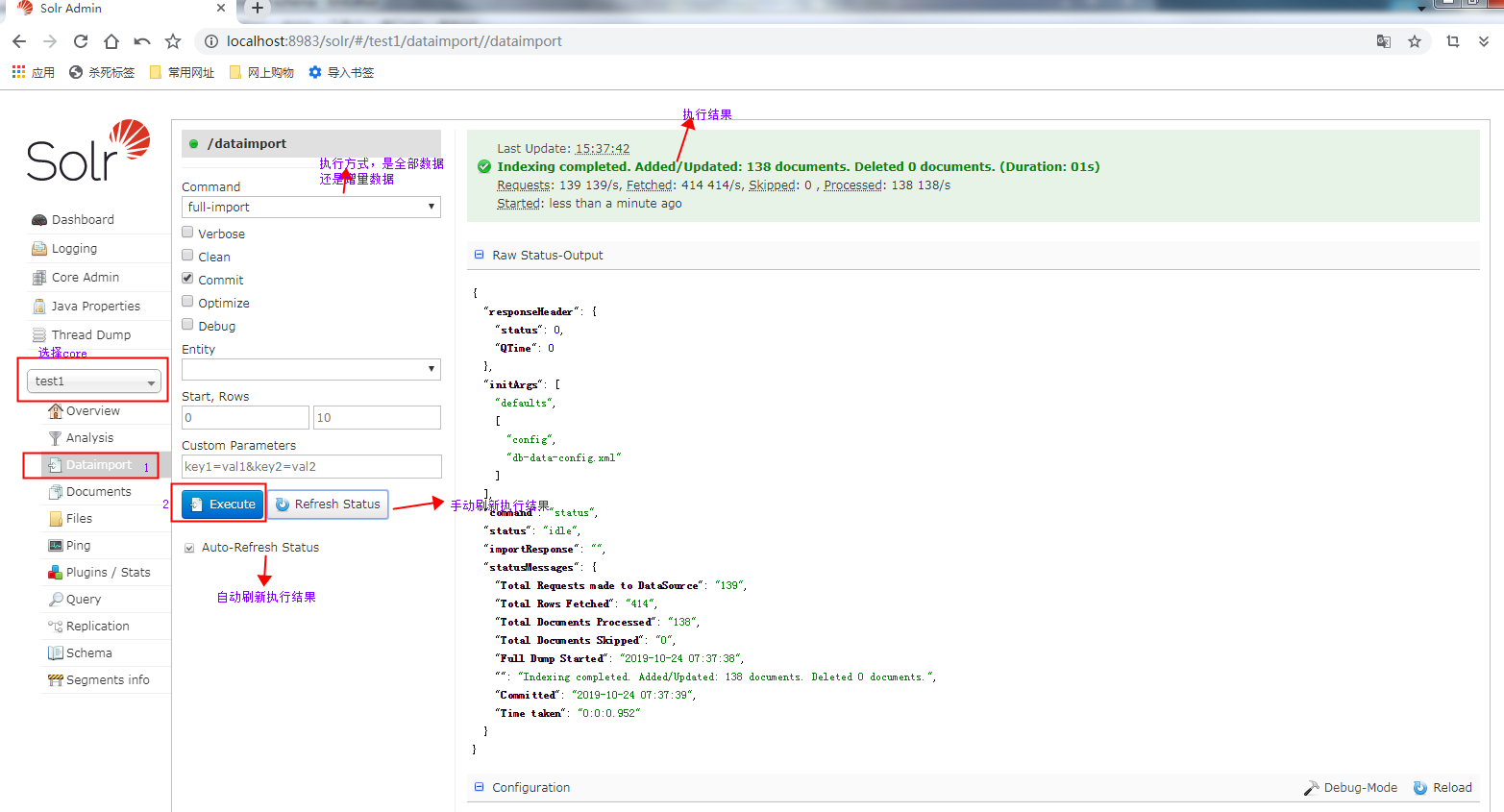Open the 常用网址 bookmarks folder
Screen dimensions: 1504x812
coord(182,72)
